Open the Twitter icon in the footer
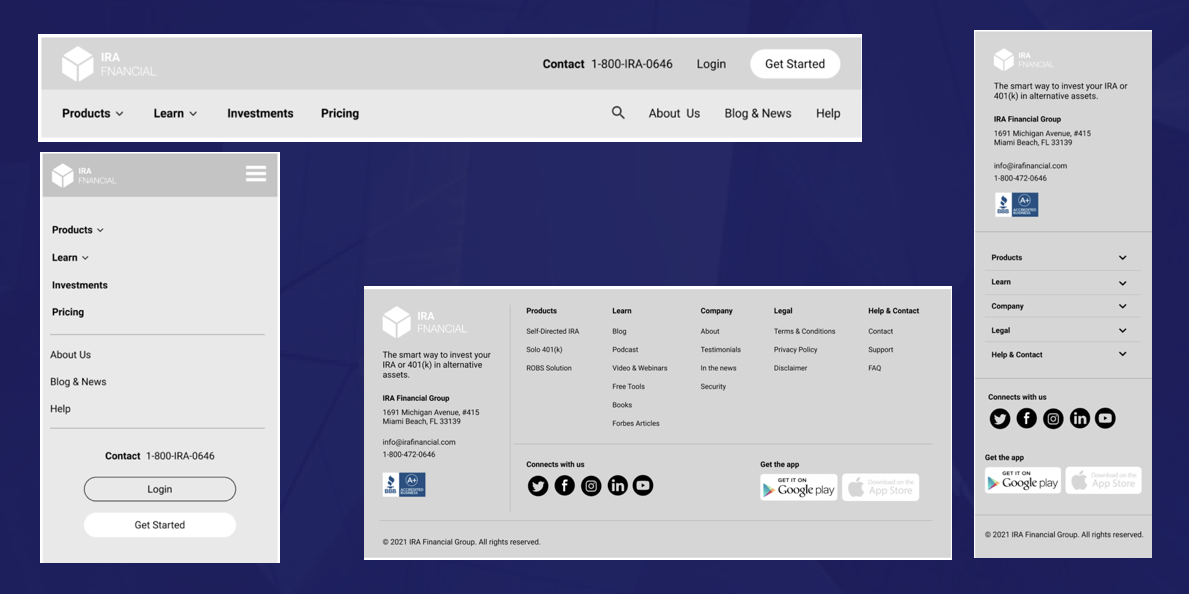The image size is (1189, 594). (538, 485)
